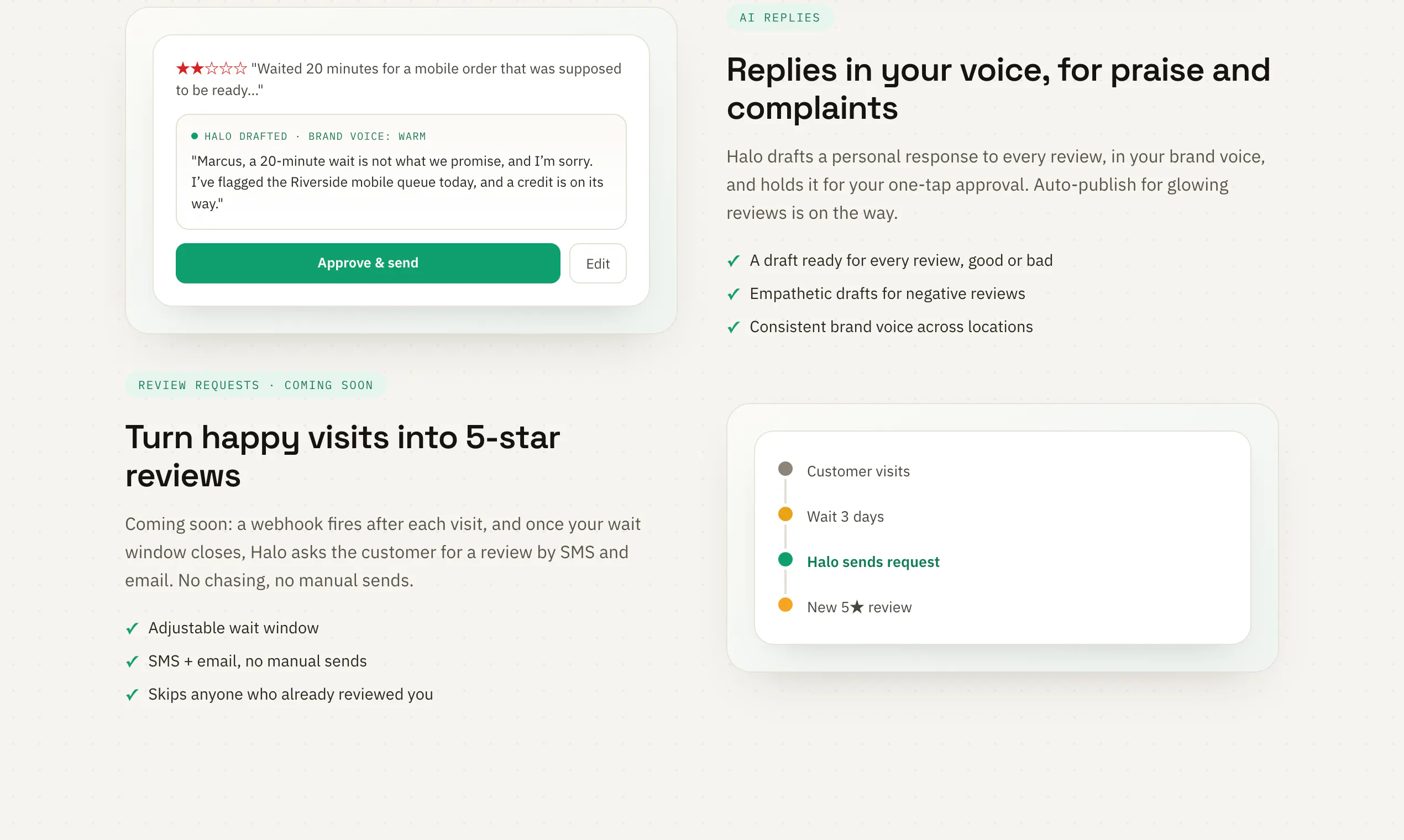Viewport: 1404px width, 840px height.
Task: Select the orange Wait 3 days dot
Action: [785, 514]
